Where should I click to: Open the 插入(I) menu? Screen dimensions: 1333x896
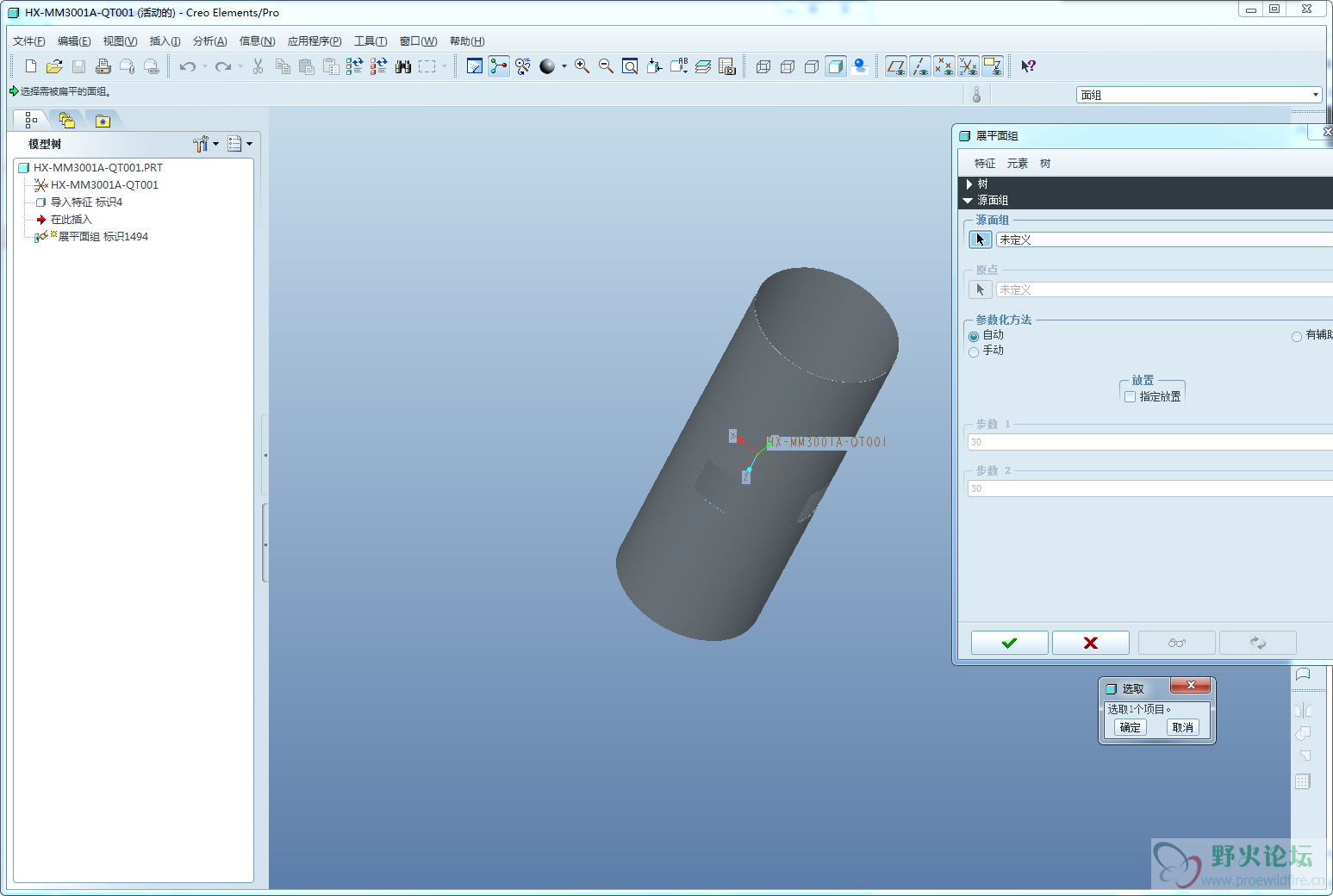(165, 41)
